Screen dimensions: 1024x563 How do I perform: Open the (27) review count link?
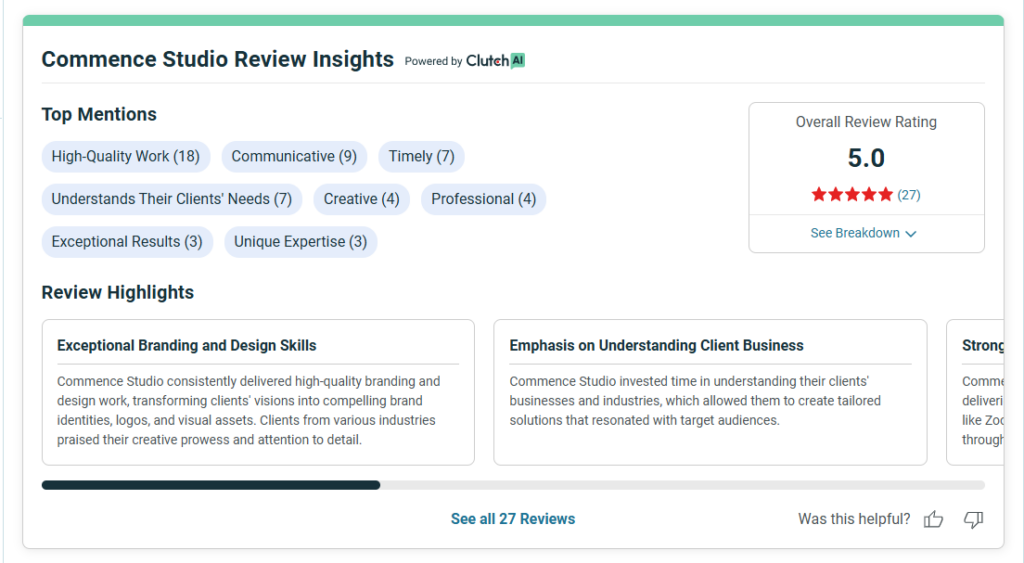click(908, 195)
